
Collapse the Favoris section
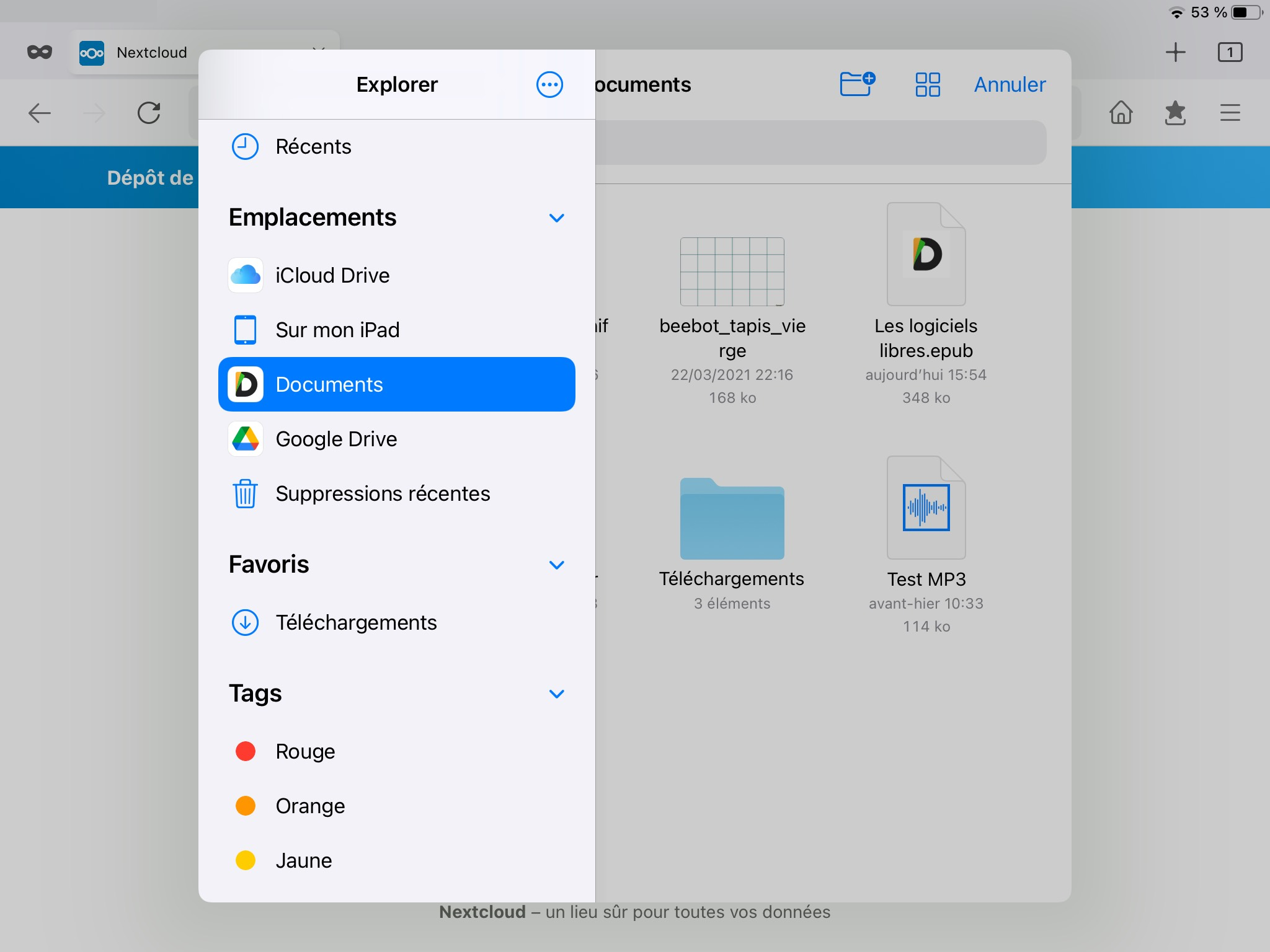click(556, 565)
